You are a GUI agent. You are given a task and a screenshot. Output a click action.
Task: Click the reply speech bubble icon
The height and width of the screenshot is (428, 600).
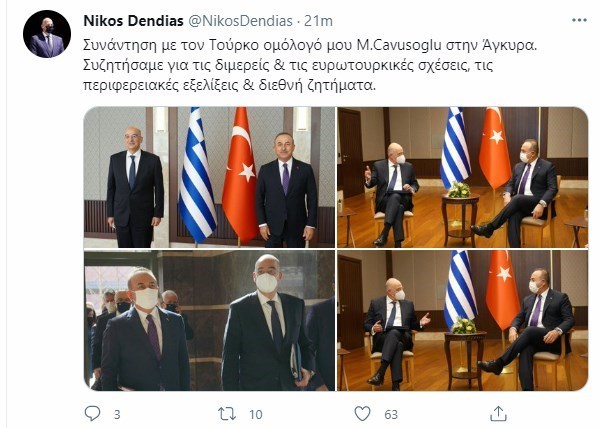93,413
